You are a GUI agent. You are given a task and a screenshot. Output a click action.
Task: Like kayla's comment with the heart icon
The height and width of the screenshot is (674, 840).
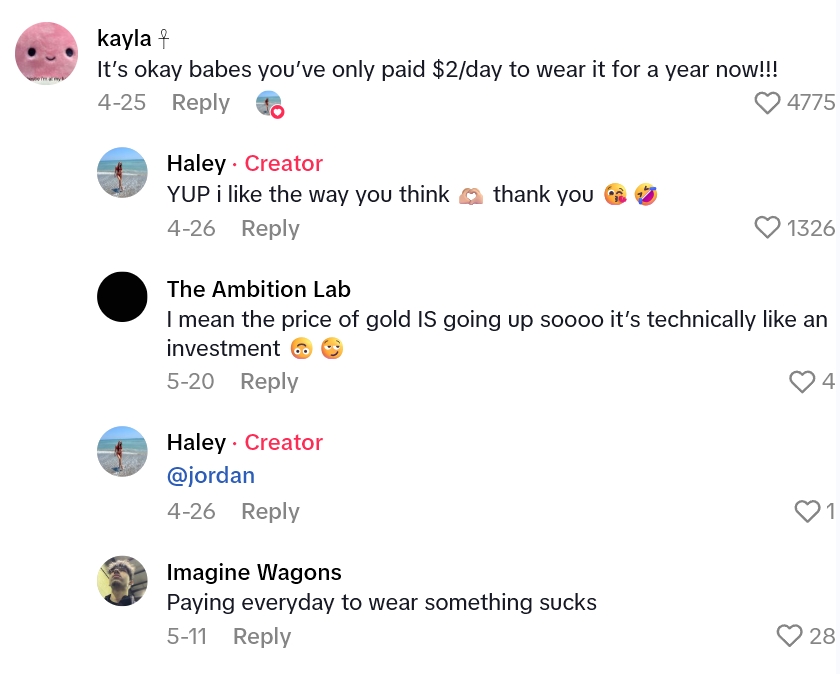point(767,103)
